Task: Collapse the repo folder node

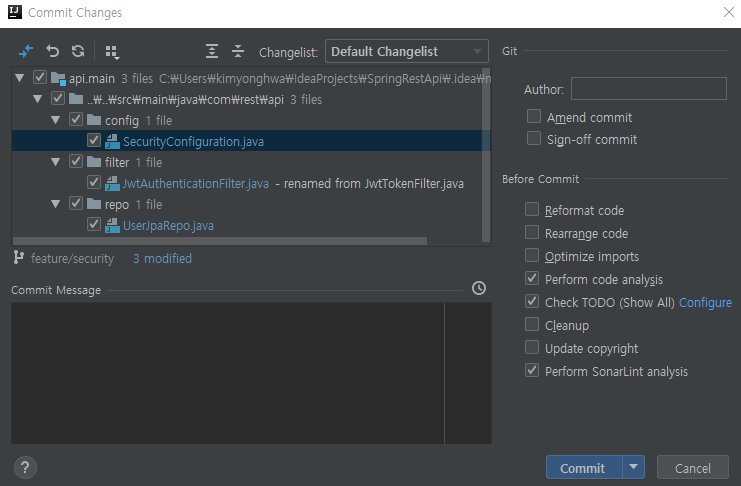Action: click(x=56, y=204)
